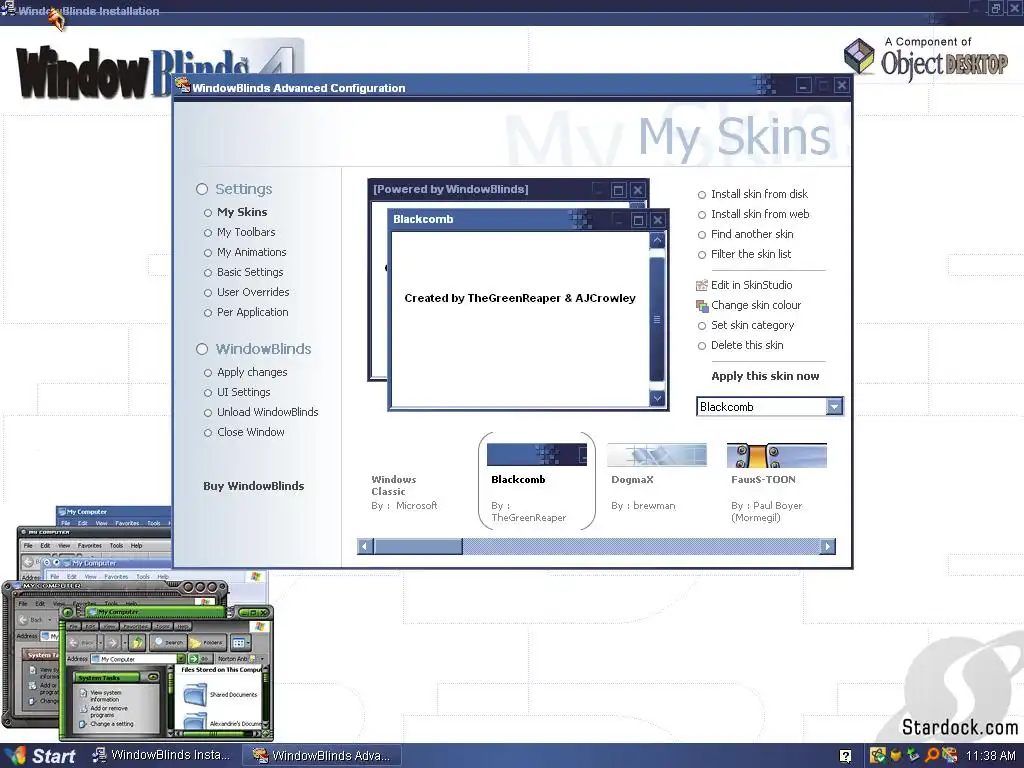Open UI Settings under WindowBlinds
This screenshot has width=1024, height=768.
coord(237,392)
